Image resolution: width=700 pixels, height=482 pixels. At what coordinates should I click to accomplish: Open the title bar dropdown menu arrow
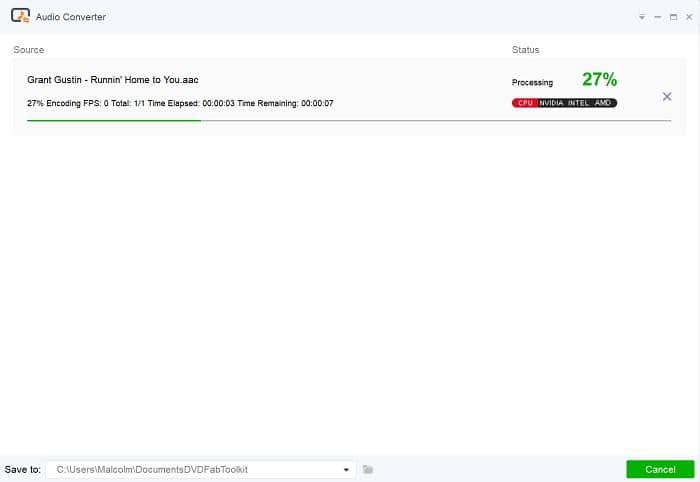[642, 17]
